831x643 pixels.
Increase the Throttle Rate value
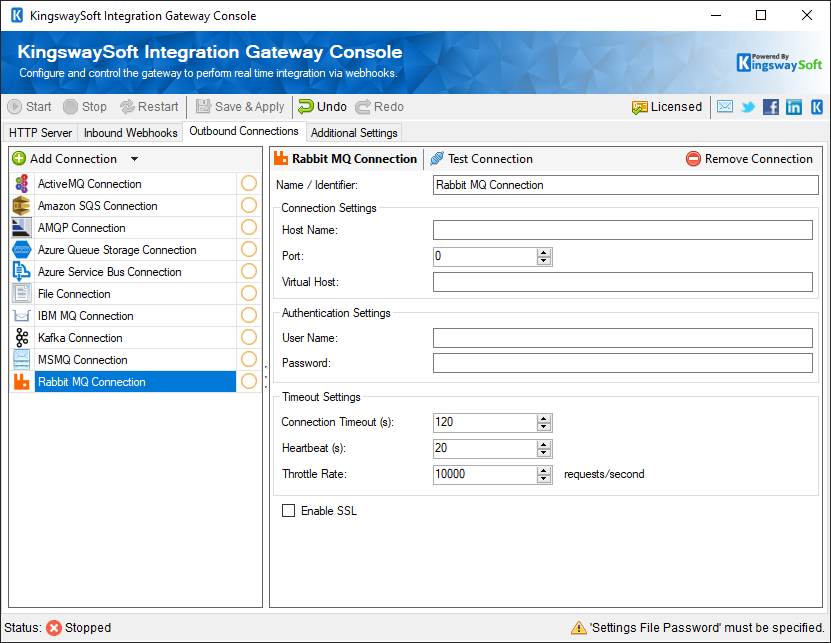[544, 471]
